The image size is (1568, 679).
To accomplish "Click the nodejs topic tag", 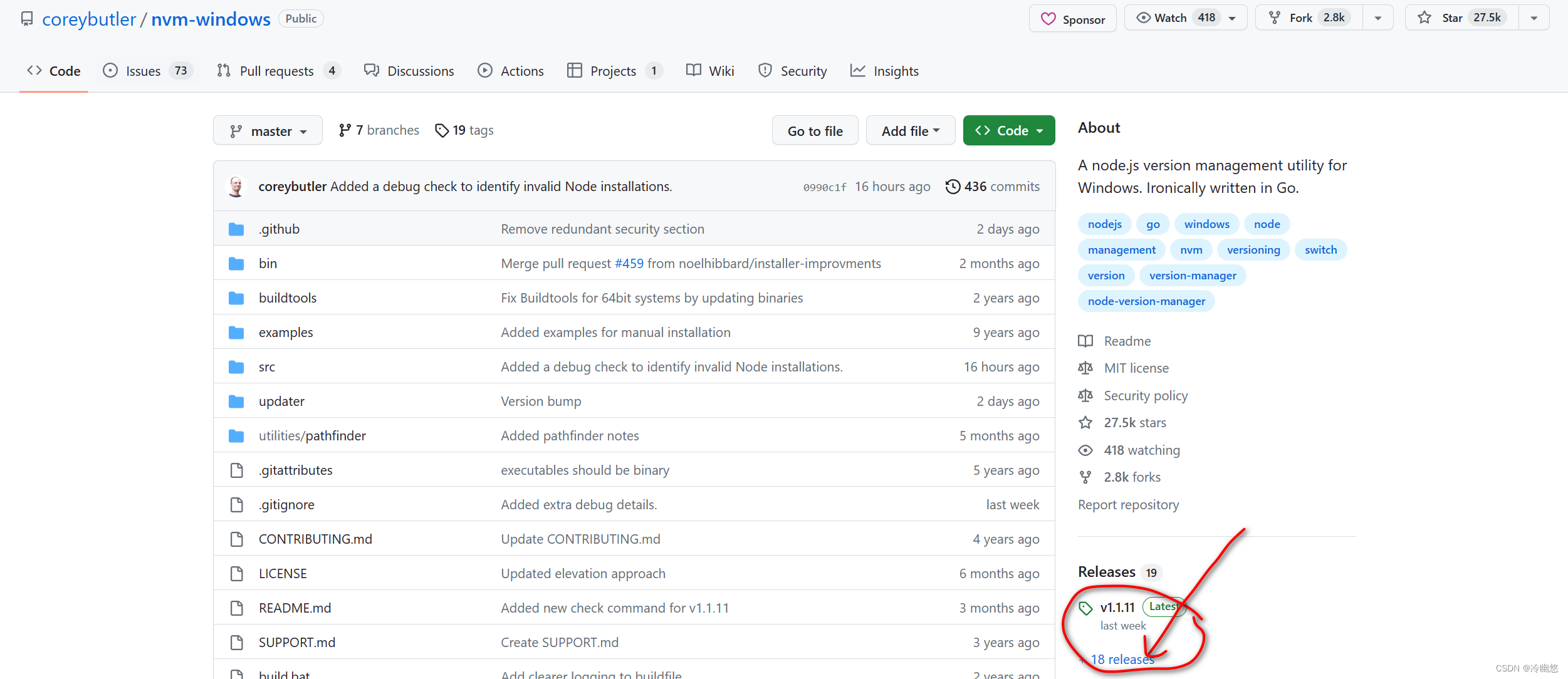I will (1104, 224).
